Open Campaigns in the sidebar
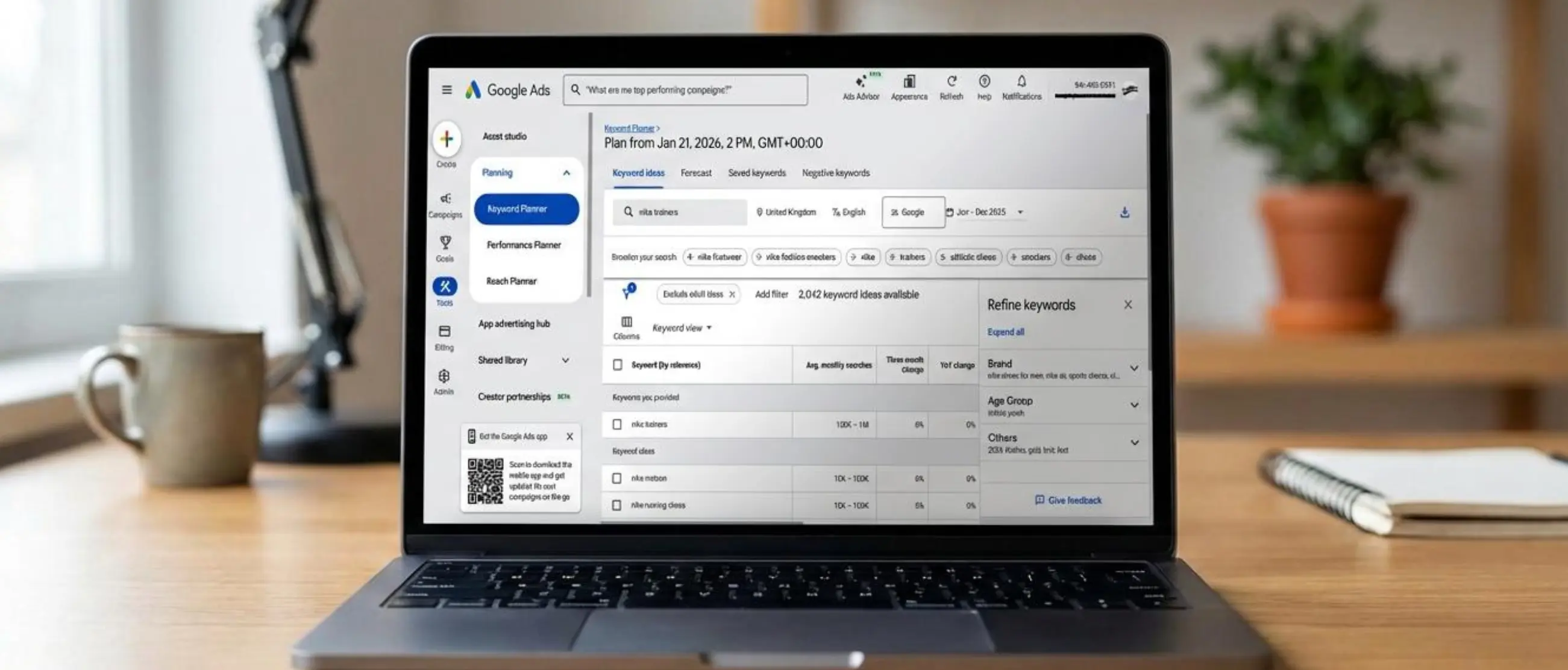 pos(445,205)
